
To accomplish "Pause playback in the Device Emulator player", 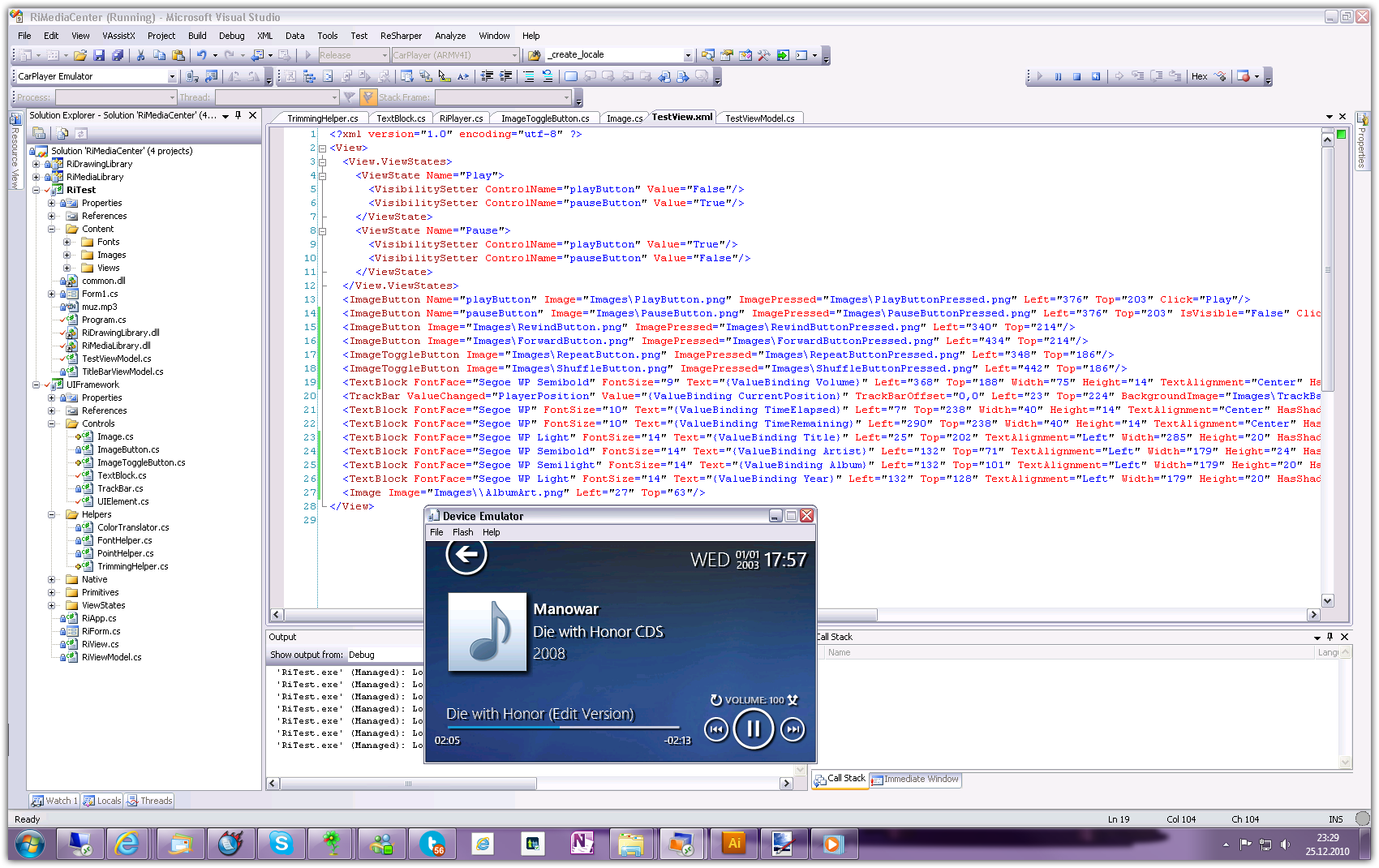I will [x=753, y=729].
